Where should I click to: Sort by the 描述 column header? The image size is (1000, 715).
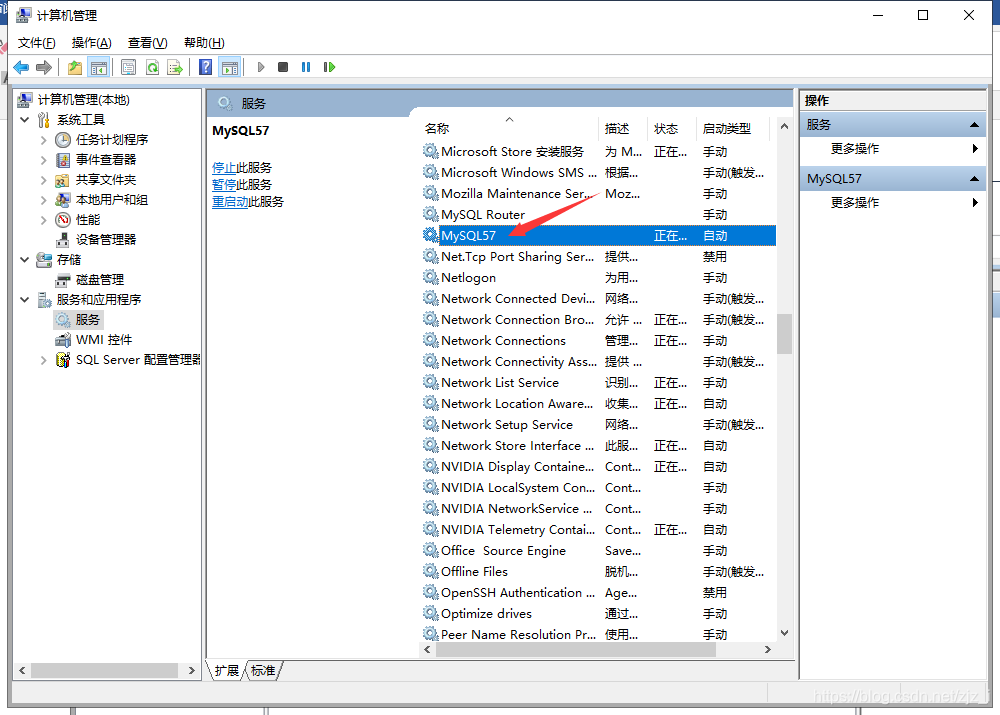[x=622, y=129]
